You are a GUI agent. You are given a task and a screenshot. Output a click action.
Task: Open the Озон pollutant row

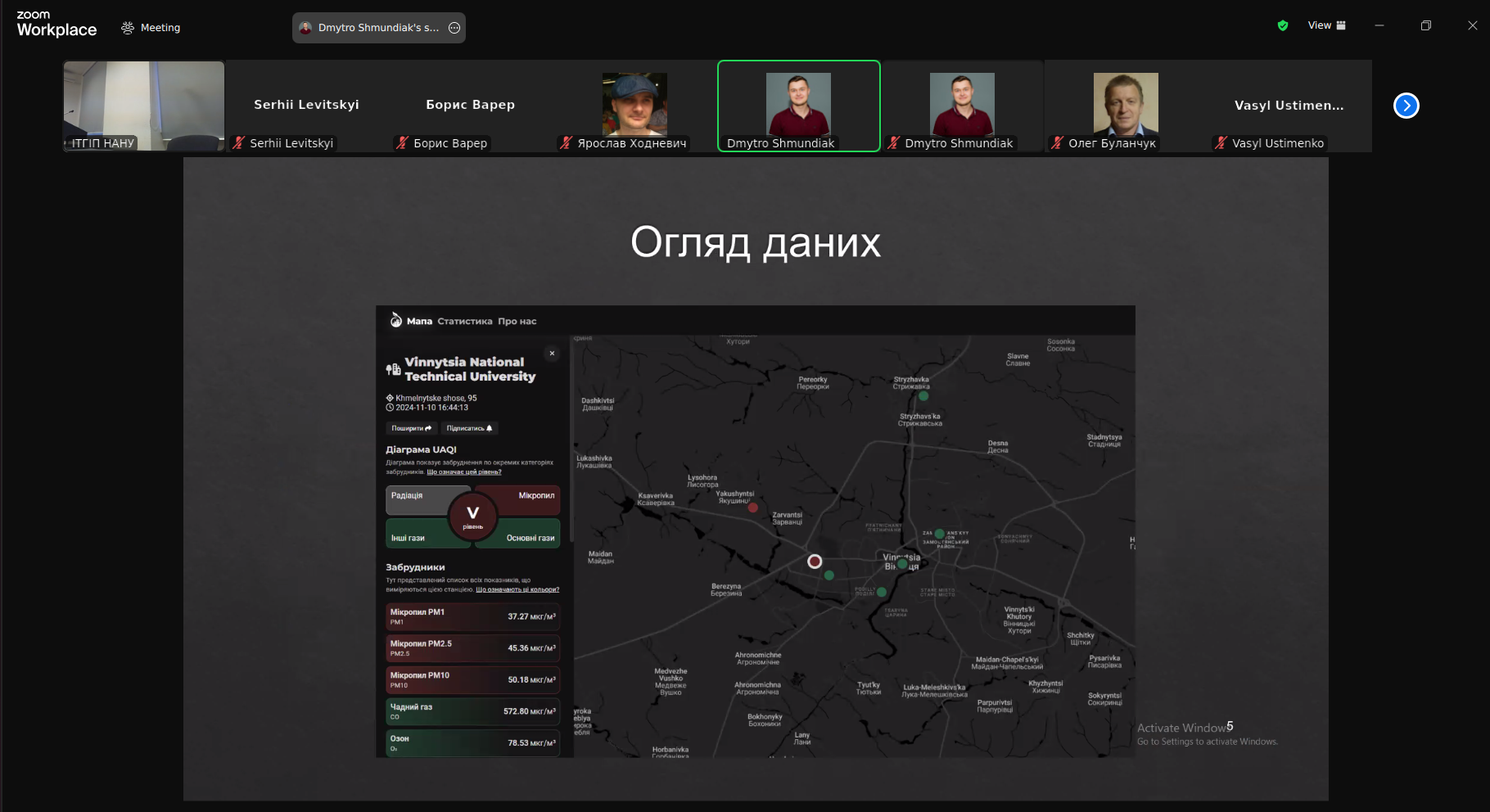pos(473,742)
